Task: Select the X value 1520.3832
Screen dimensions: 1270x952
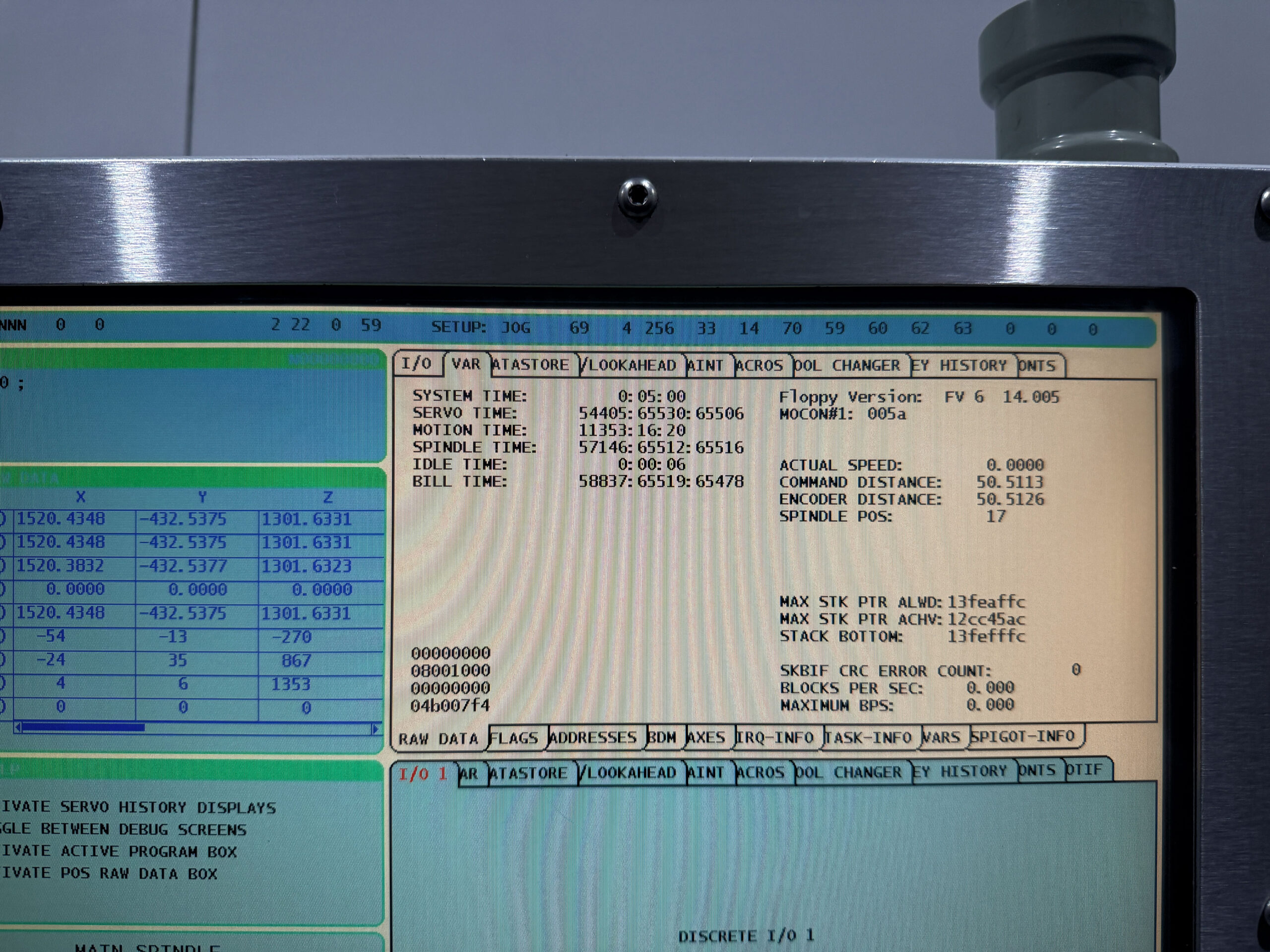Action: tap(61, 566)
